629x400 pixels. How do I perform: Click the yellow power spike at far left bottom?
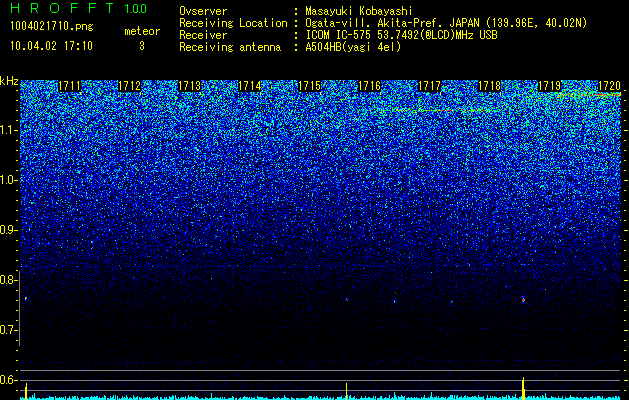point(26,391)
